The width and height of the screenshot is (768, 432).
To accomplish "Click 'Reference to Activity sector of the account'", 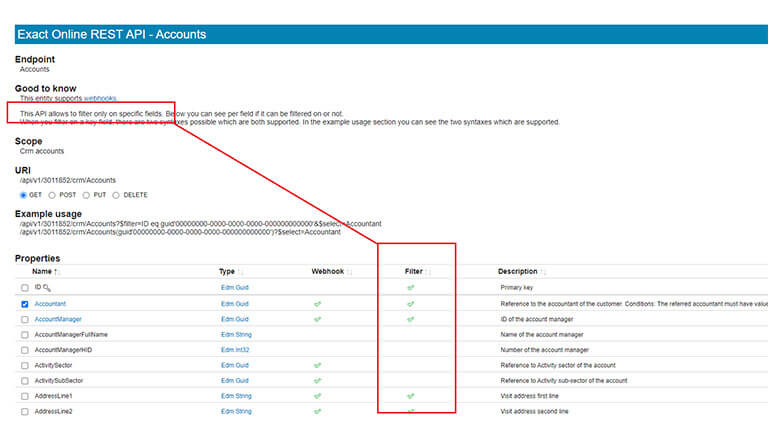I will coord(558,365).
